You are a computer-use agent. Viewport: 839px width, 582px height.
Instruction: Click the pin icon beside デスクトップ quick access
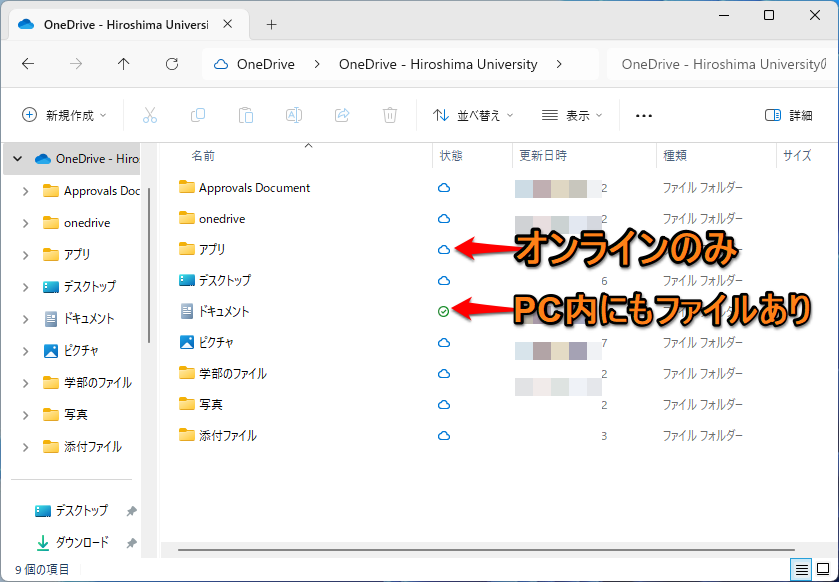point(131,511)
